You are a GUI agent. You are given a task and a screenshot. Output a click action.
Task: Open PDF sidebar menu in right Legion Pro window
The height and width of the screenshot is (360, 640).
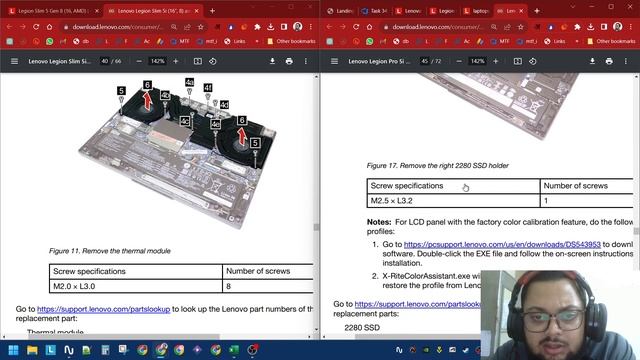[x=334, y=61]
